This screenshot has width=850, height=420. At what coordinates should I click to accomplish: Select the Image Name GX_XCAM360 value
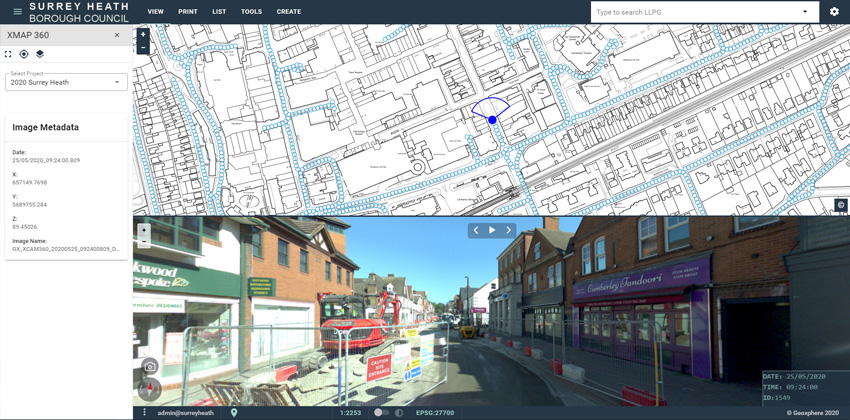[x=66, y=249]
